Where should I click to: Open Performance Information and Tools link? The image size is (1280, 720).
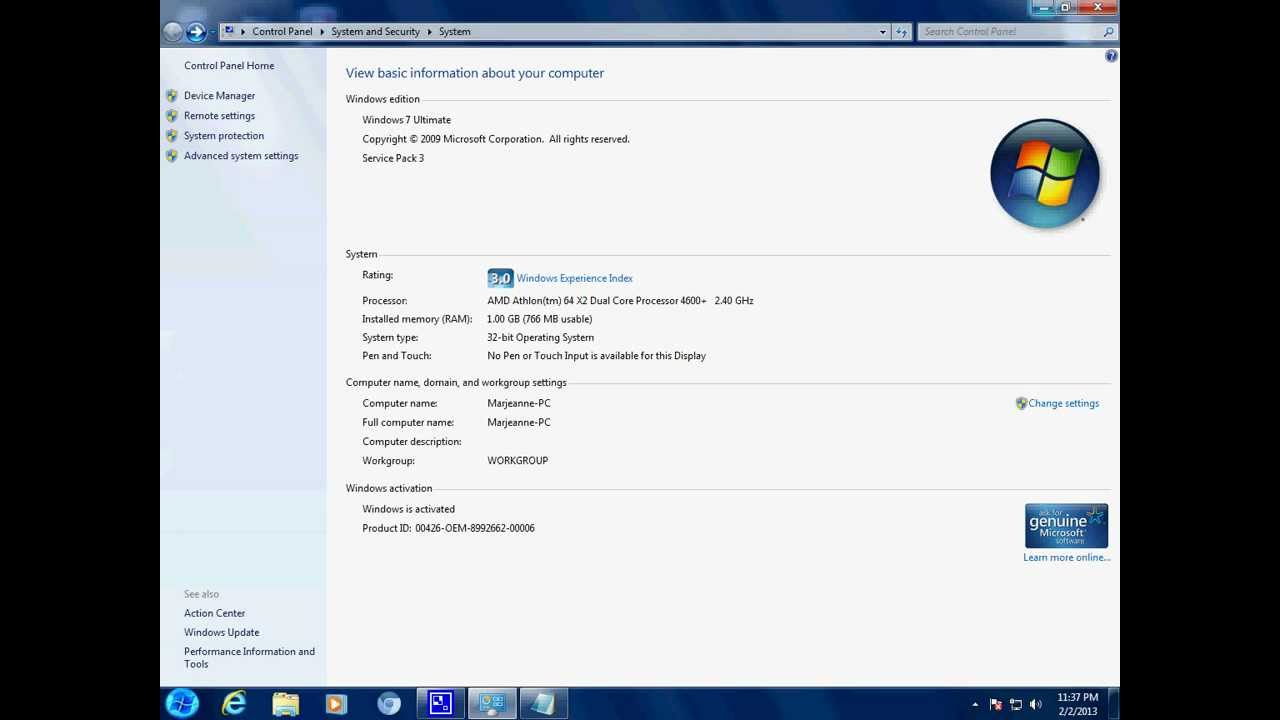tap(249, 658)
